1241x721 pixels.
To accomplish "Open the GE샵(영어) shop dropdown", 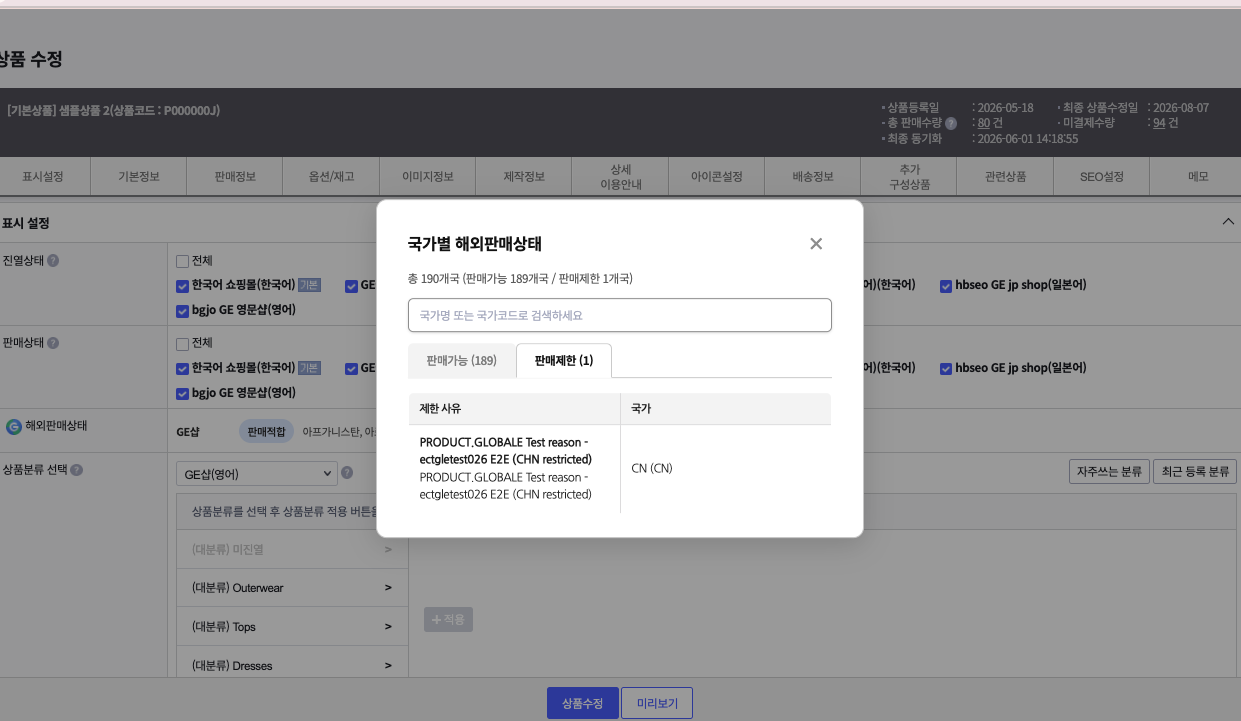I will point(256,473).
